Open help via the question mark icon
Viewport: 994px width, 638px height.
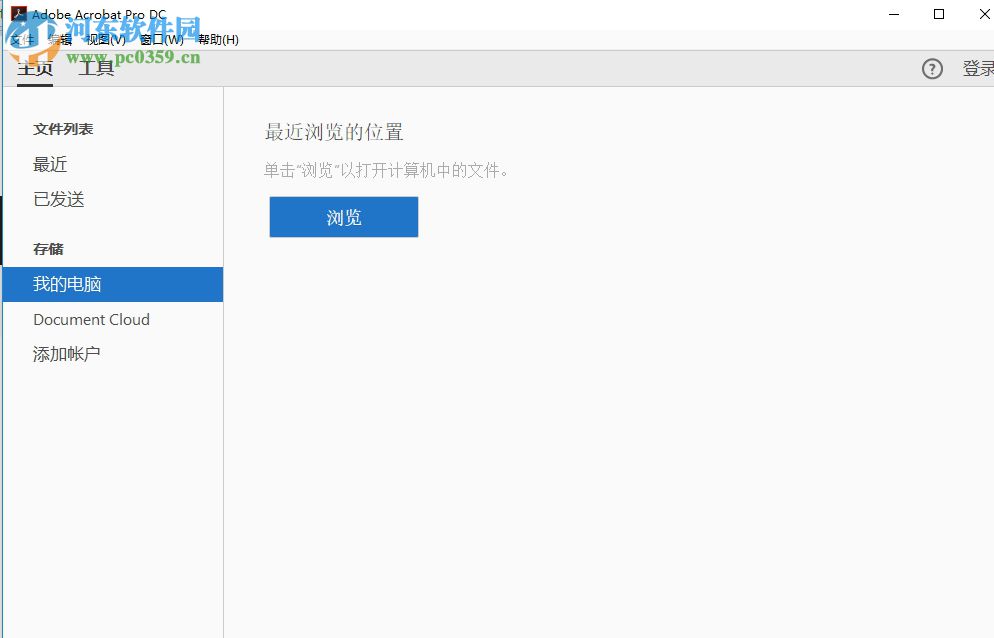pyautogui.click(x=932, y=69)
